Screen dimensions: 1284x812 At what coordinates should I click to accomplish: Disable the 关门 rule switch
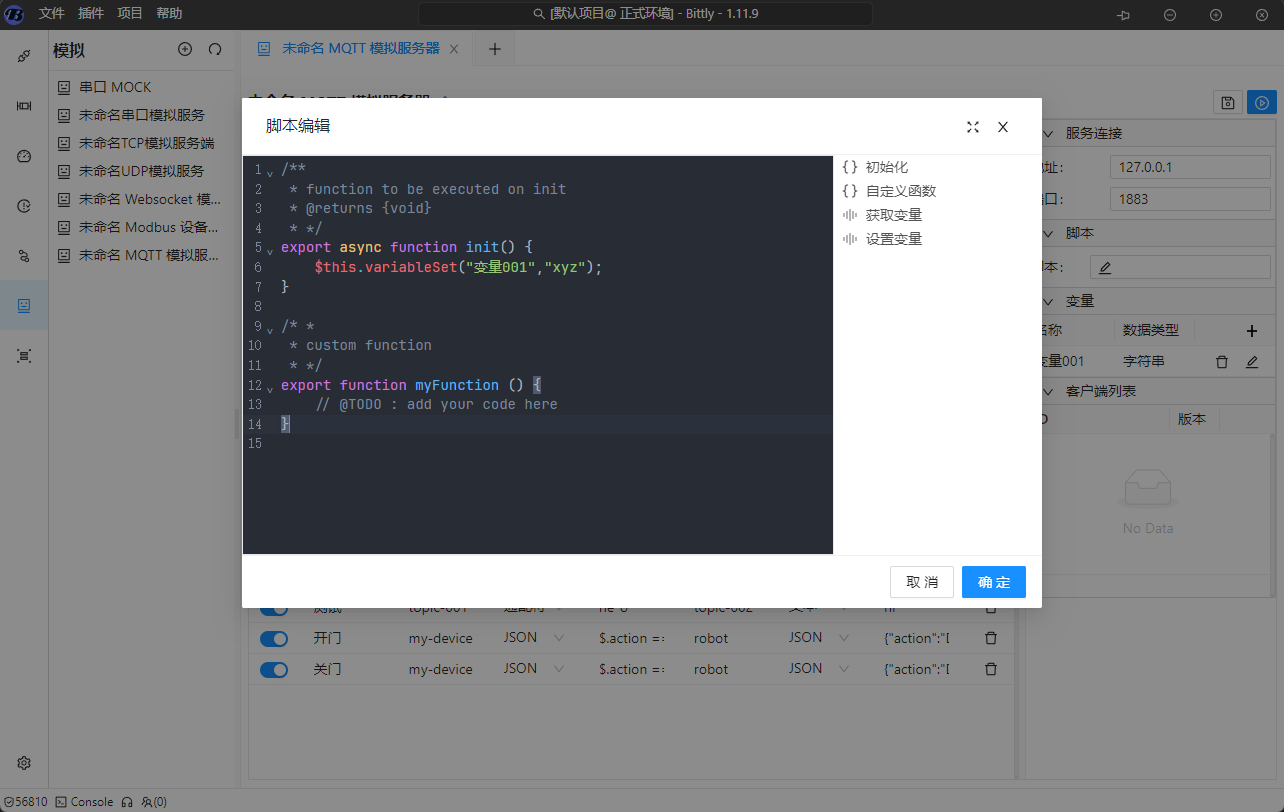(x=273, y=669)
